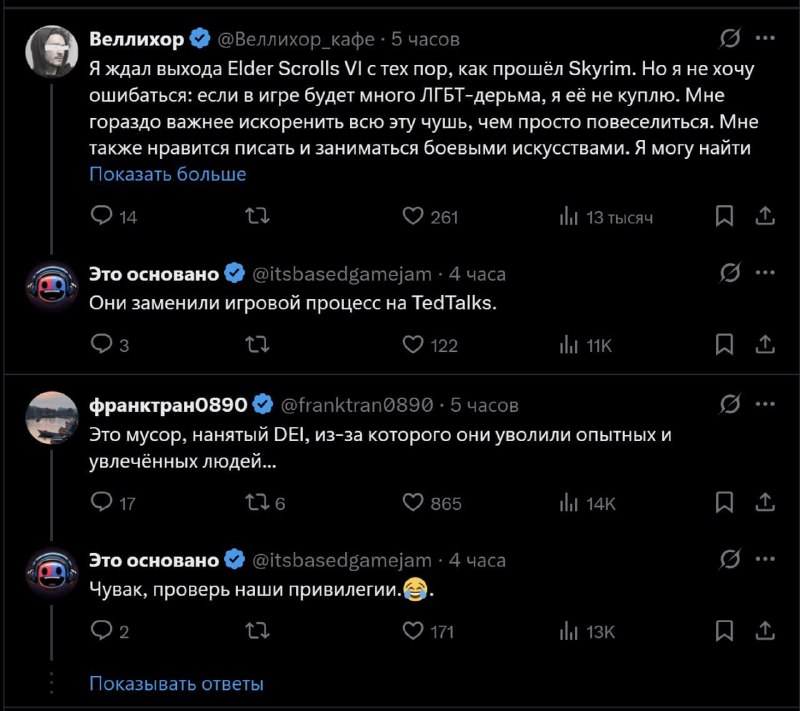
Task: Open more options menu on Веллихор's tweet
Action: tap(765, 38)
